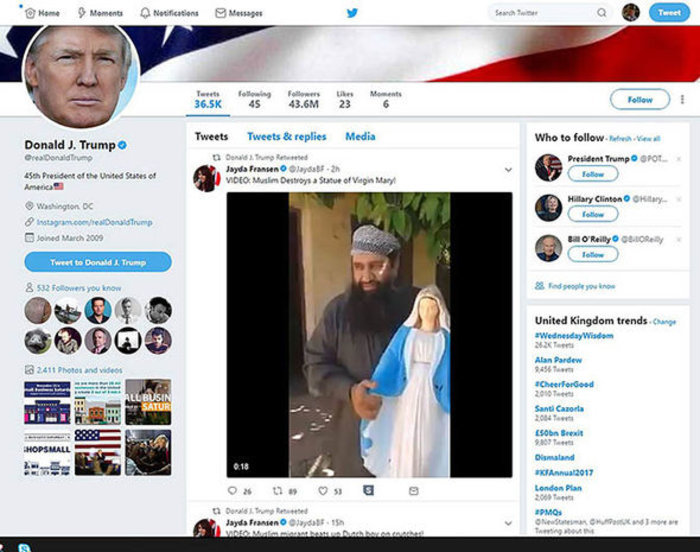Open the #WednesdayWisdom trend
Image resolution: width=700 pixels, height=552 pixels.
[x=574, y=335]
